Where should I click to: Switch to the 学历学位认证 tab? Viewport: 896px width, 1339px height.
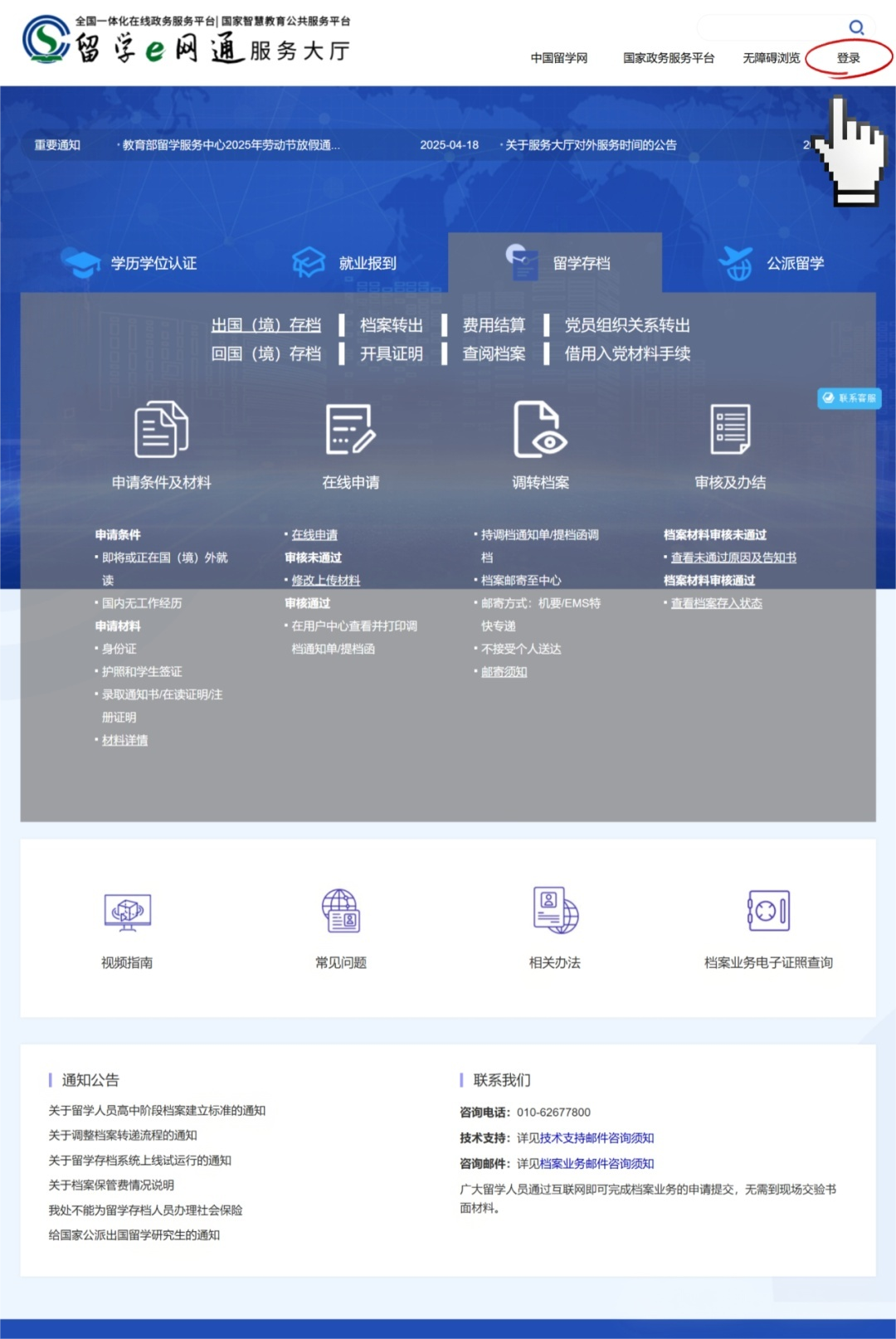130,263
